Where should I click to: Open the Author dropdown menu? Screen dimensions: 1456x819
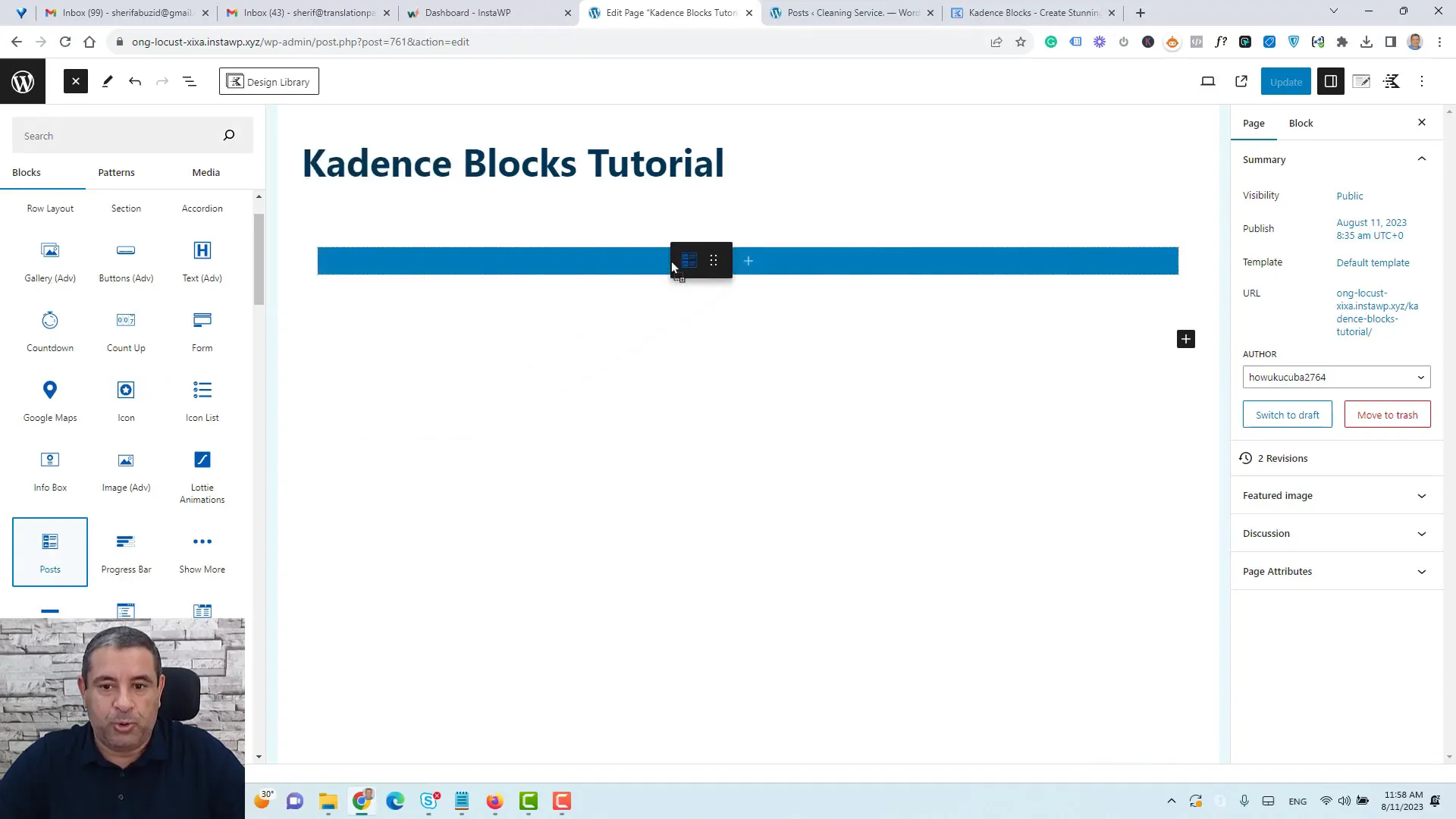coord(1335,377)
